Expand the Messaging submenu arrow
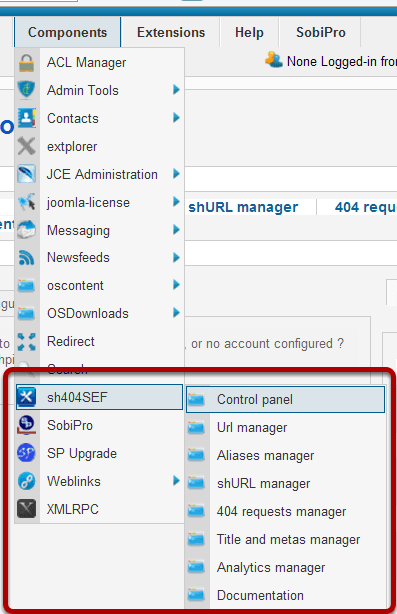The width and height of the screenshot is (397, 614). click(176, 229)
